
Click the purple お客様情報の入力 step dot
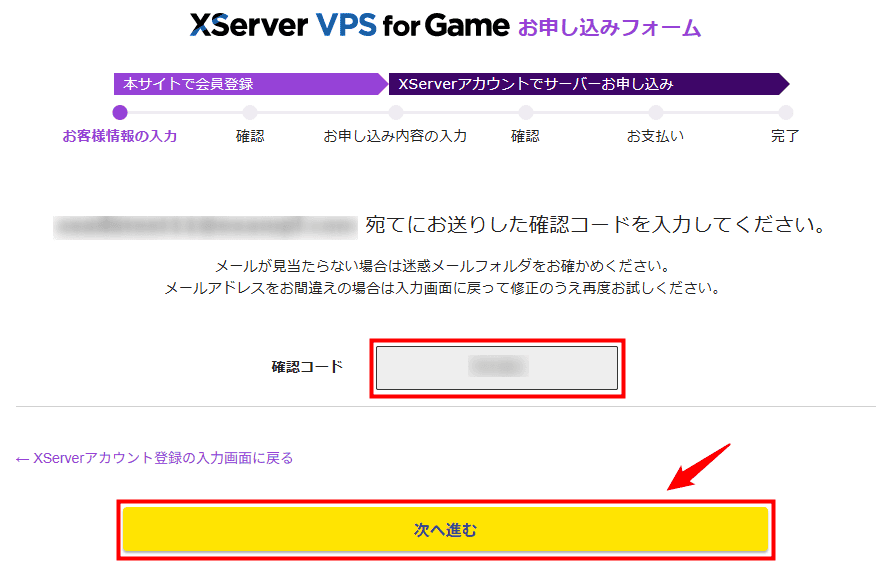coord(120,112)
